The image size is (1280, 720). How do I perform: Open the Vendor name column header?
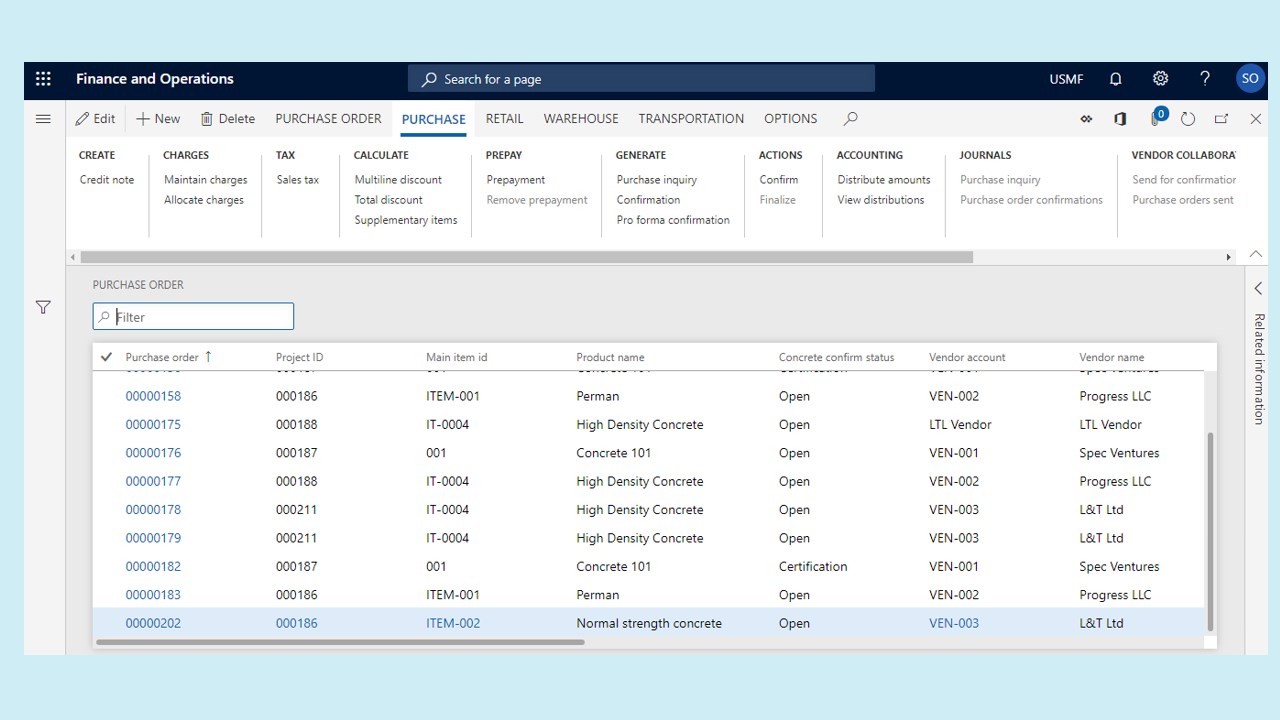tap(1112, 357)
